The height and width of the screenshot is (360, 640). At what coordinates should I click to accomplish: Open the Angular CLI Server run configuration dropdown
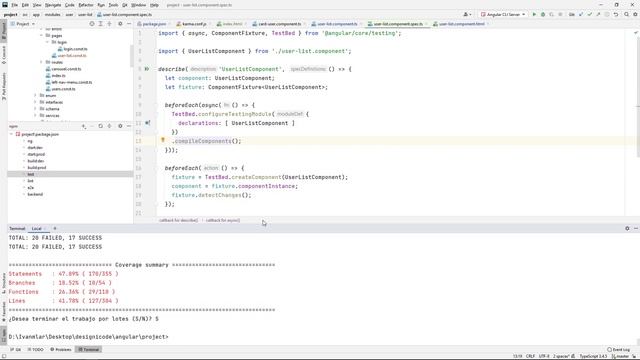503,14
